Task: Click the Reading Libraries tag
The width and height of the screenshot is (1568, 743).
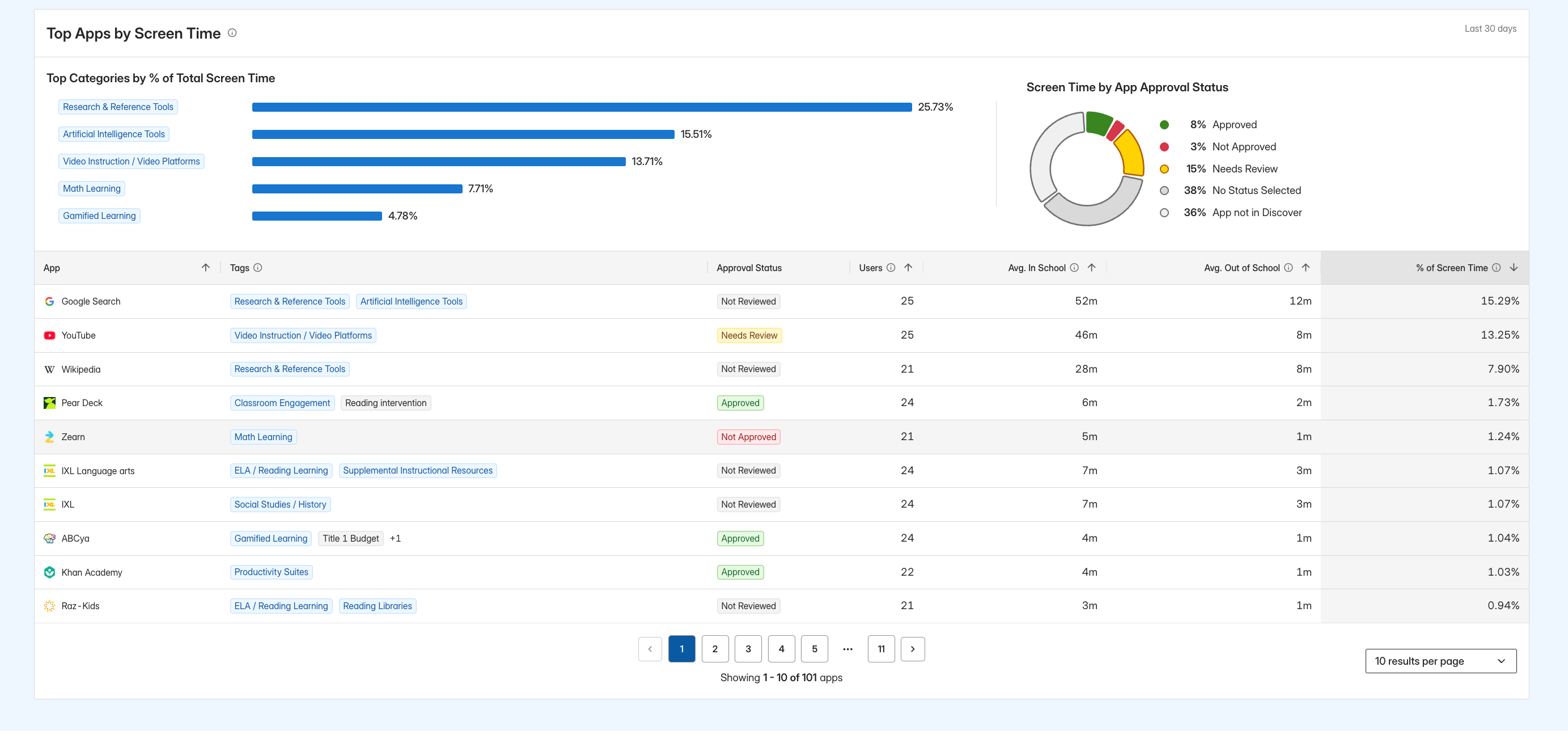Action: [x=378, y=606]
